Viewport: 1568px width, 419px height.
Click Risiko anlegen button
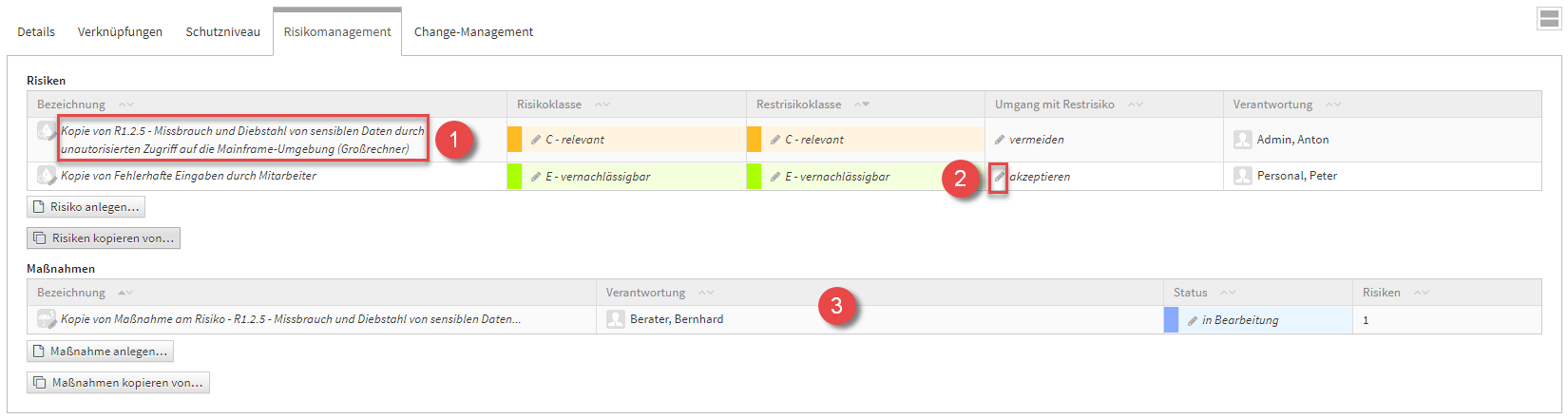pos(86,207)
